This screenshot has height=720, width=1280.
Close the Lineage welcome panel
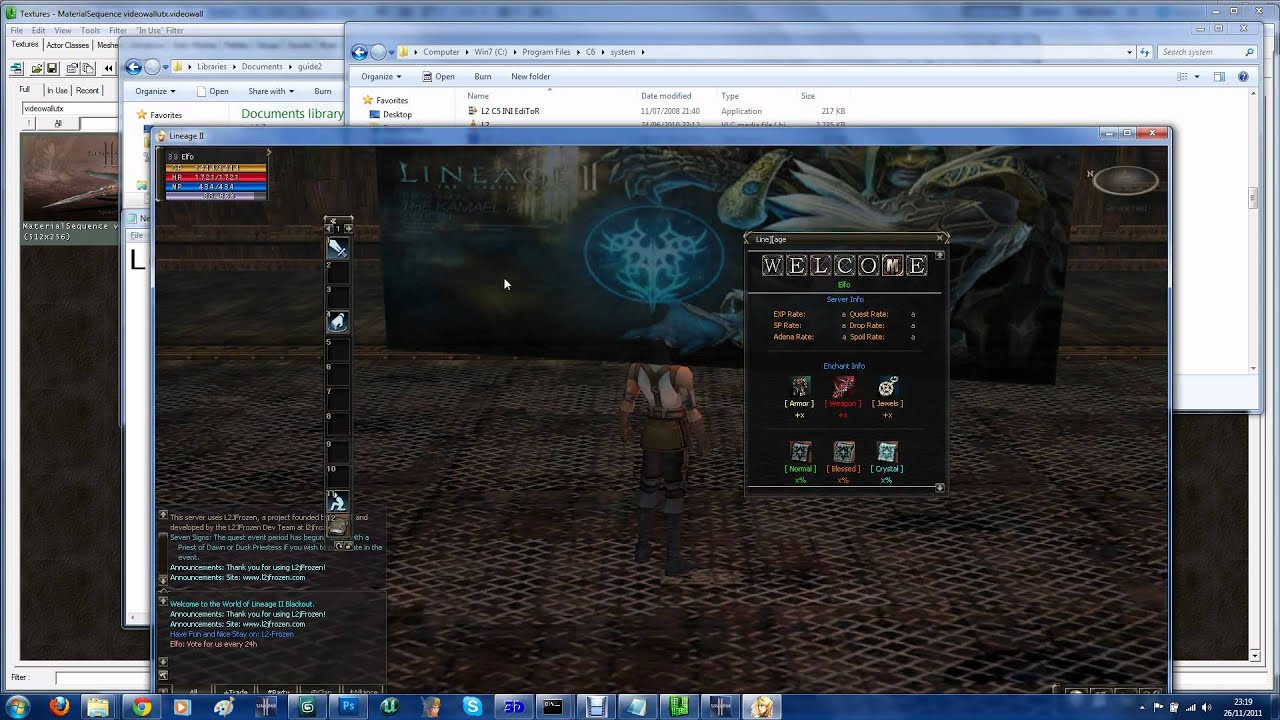pos(939,238)
